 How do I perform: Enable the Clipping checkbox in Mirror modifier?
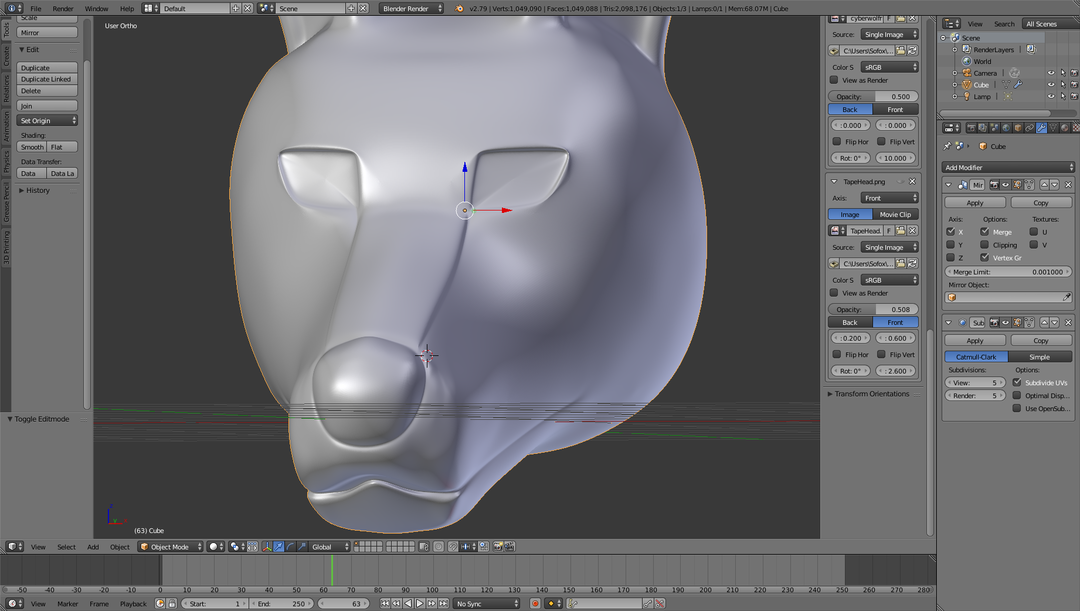pos(985,244)
